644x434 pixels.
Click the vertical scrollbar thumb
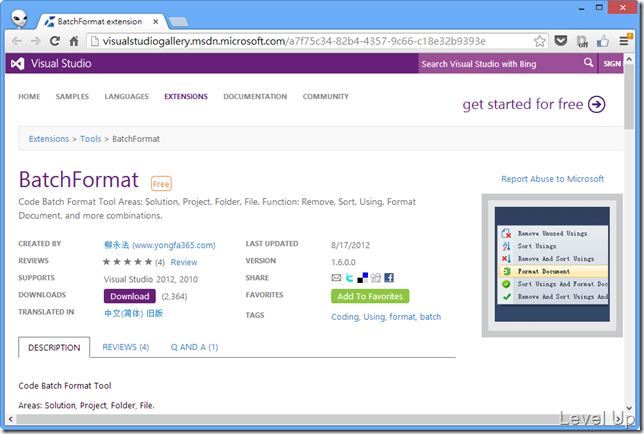[629, 97]
